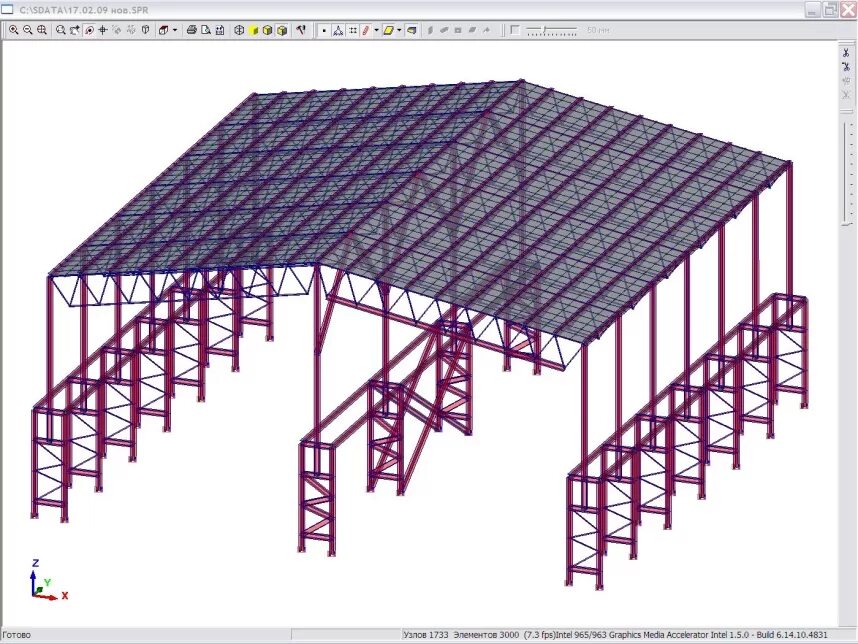This screenshot has width=858, height=644.
Task: Click the fourth greyed scissors icon
Action: (x=846, y=95)
